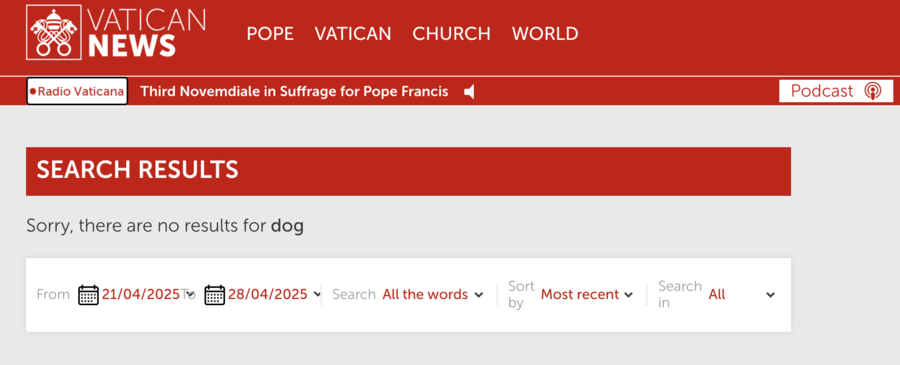Open the Vatican News logo home link
The width and height of the screenshot is (900, 365).
(115, 33)
